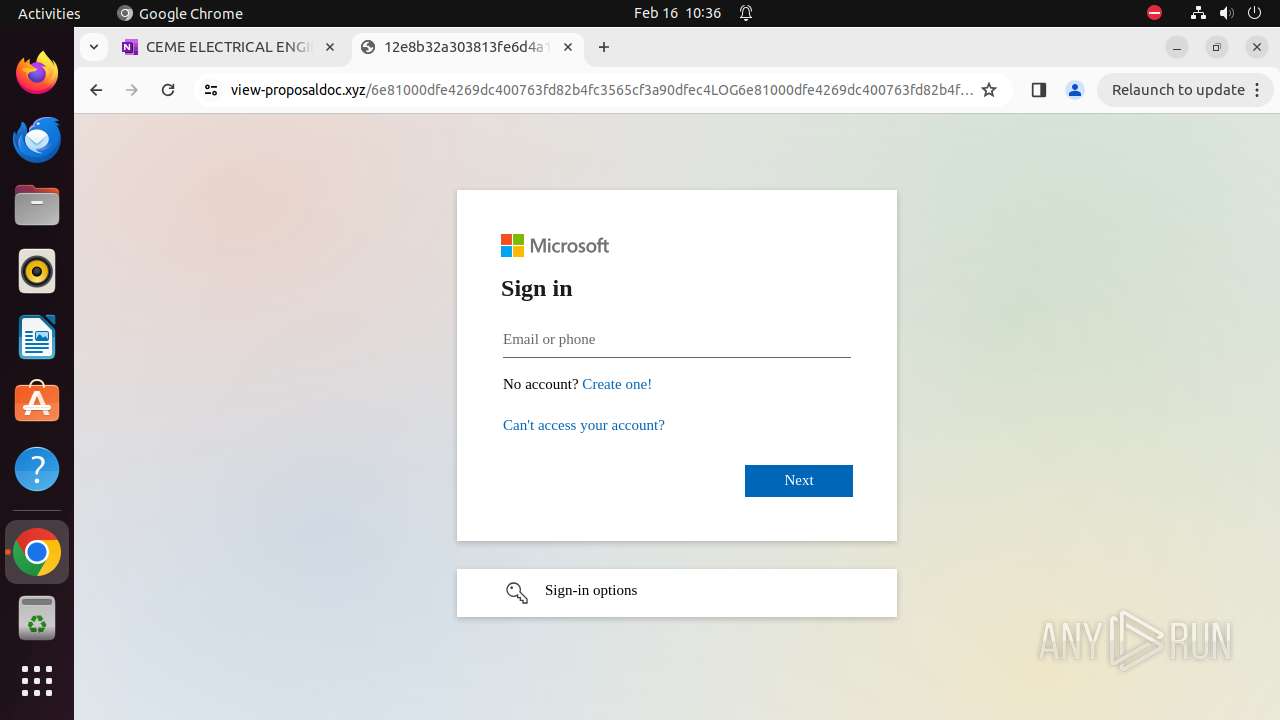
Task: Open Ubuntu Software store icon
Action: coord(37,403)
